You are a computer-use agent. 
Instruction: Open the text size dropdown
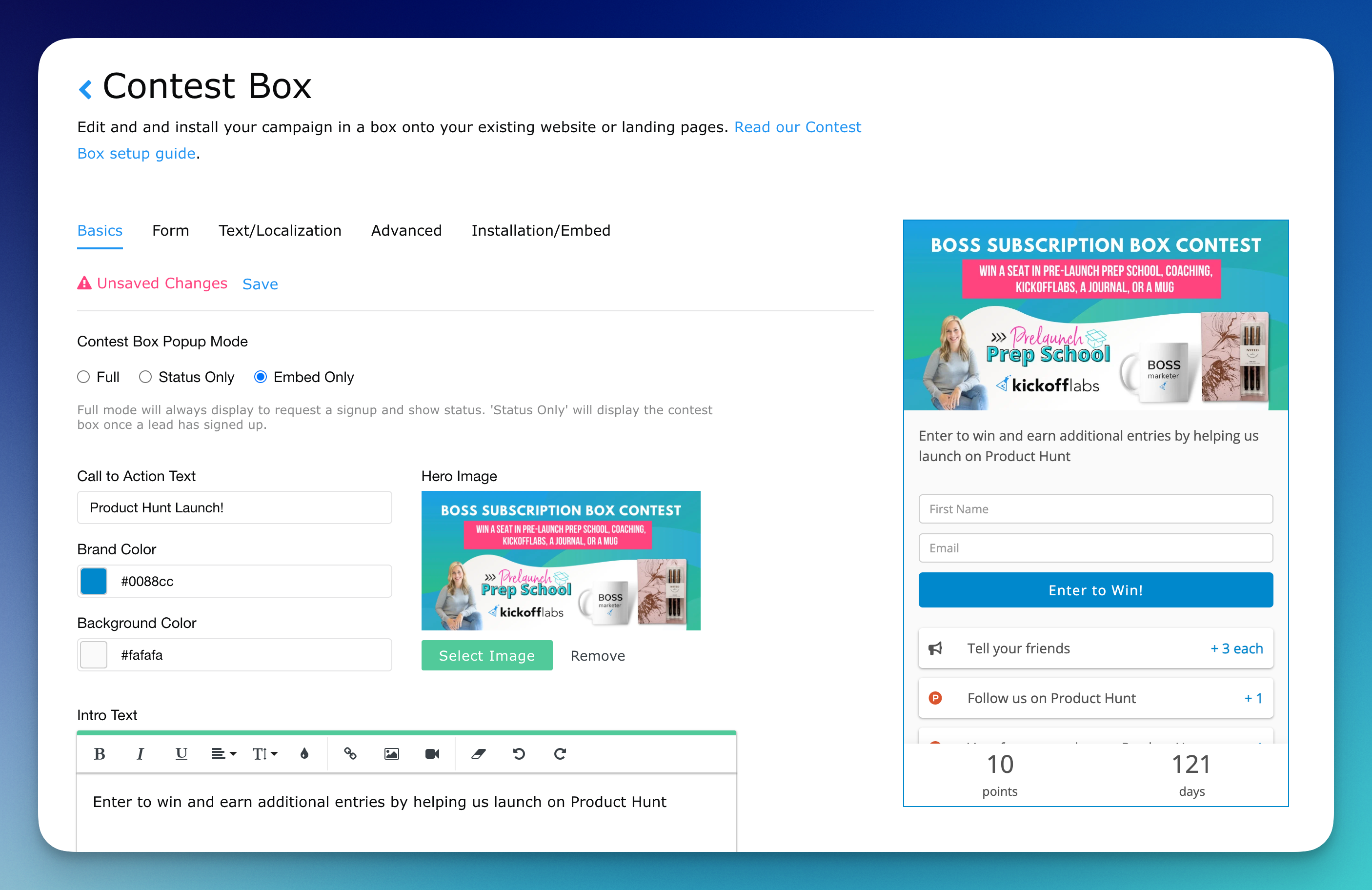point(264,754)
